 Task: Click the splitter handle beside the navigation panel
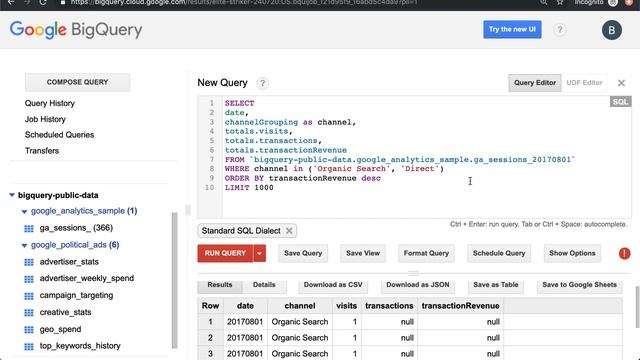(188, 210)
